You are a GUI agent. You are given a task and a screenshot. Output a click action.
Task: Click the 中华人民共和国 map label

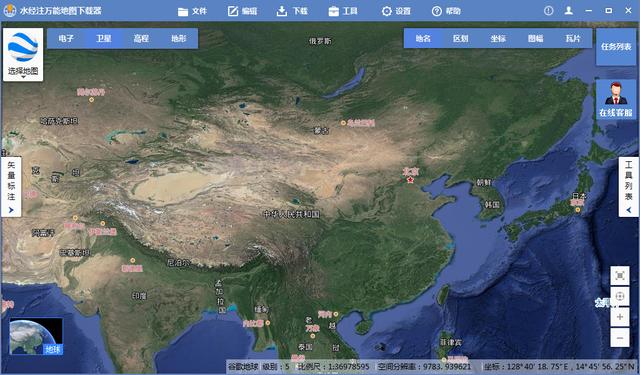(291, 214)
